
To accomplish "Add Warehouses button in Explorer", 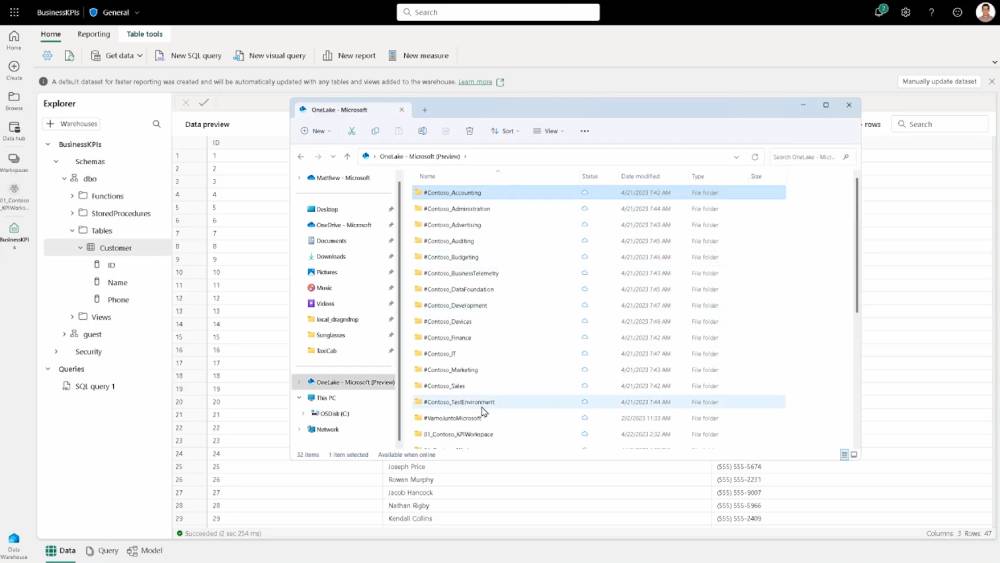I will (x=72, y=124).
